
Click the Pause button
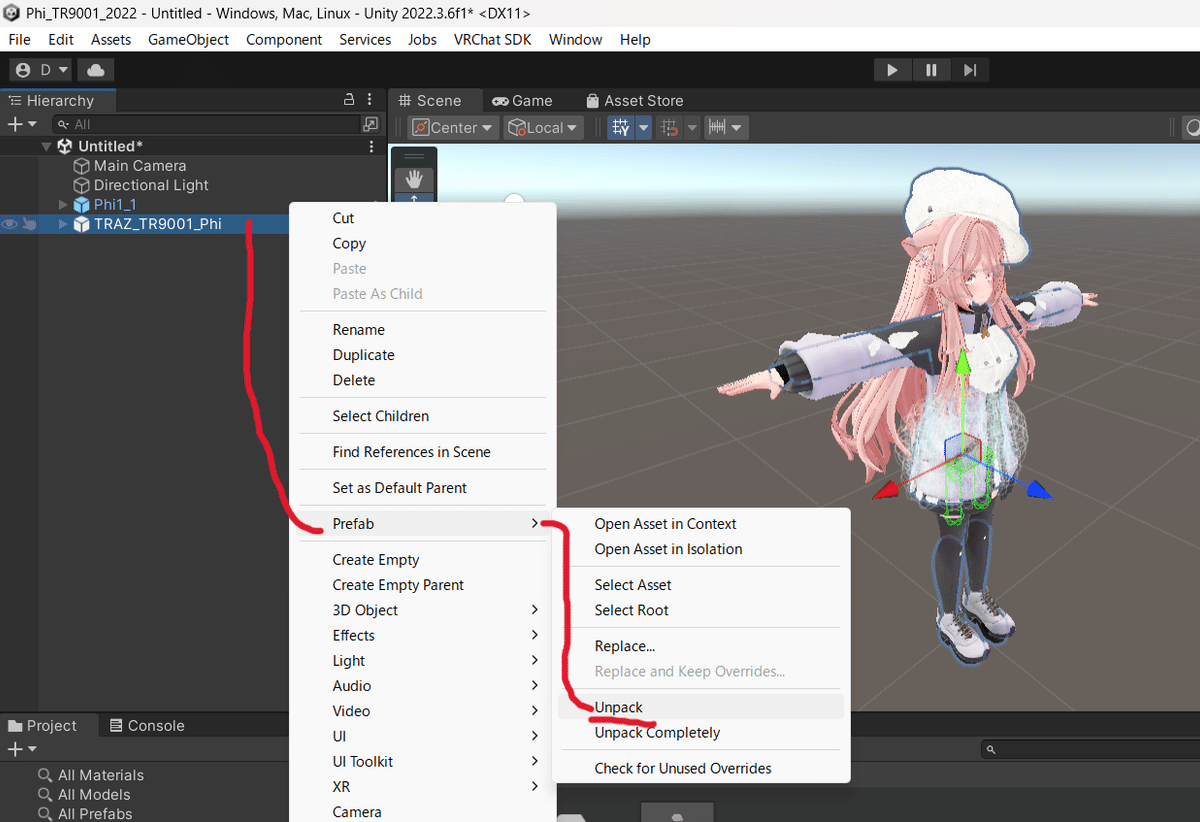(931, 70)
